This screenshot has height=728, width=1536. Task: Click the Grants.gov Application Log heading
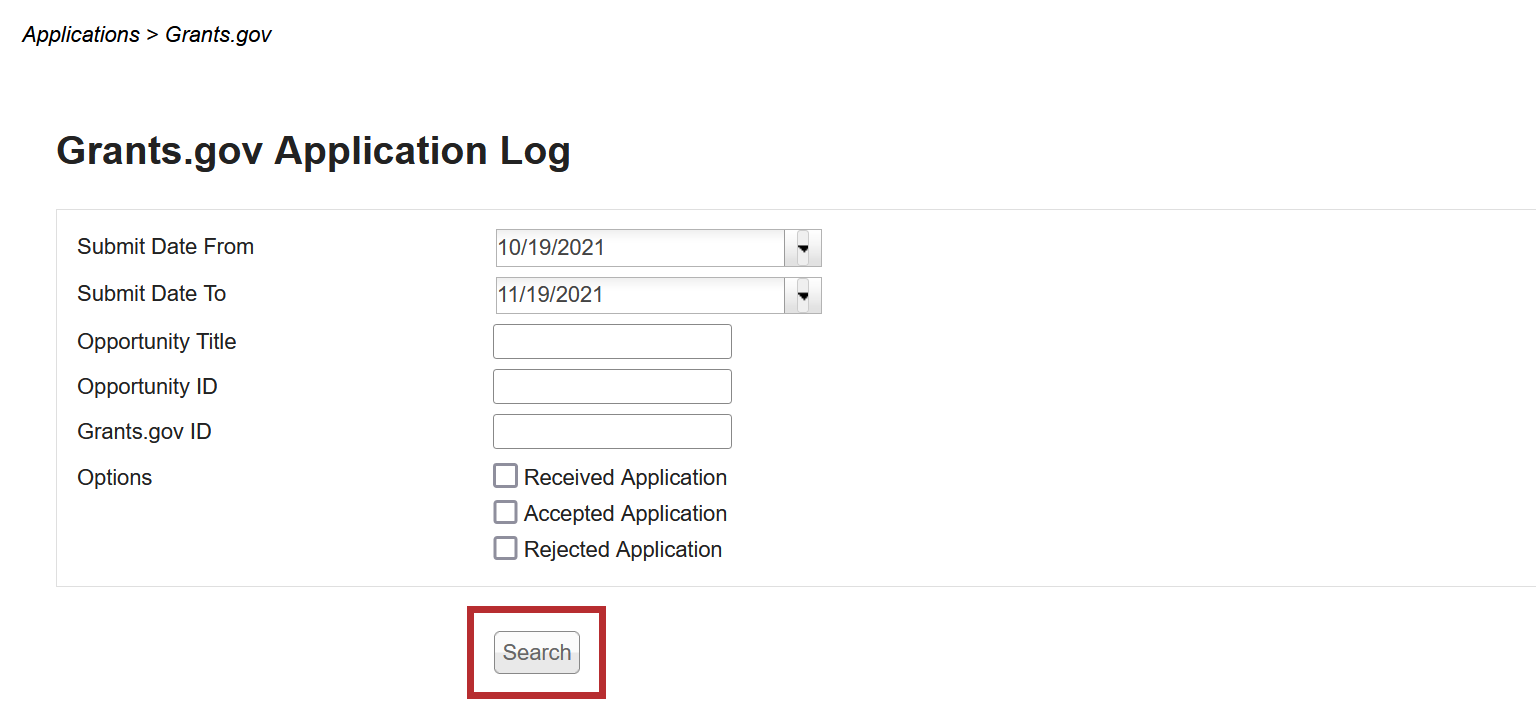[x=313, y=151]
